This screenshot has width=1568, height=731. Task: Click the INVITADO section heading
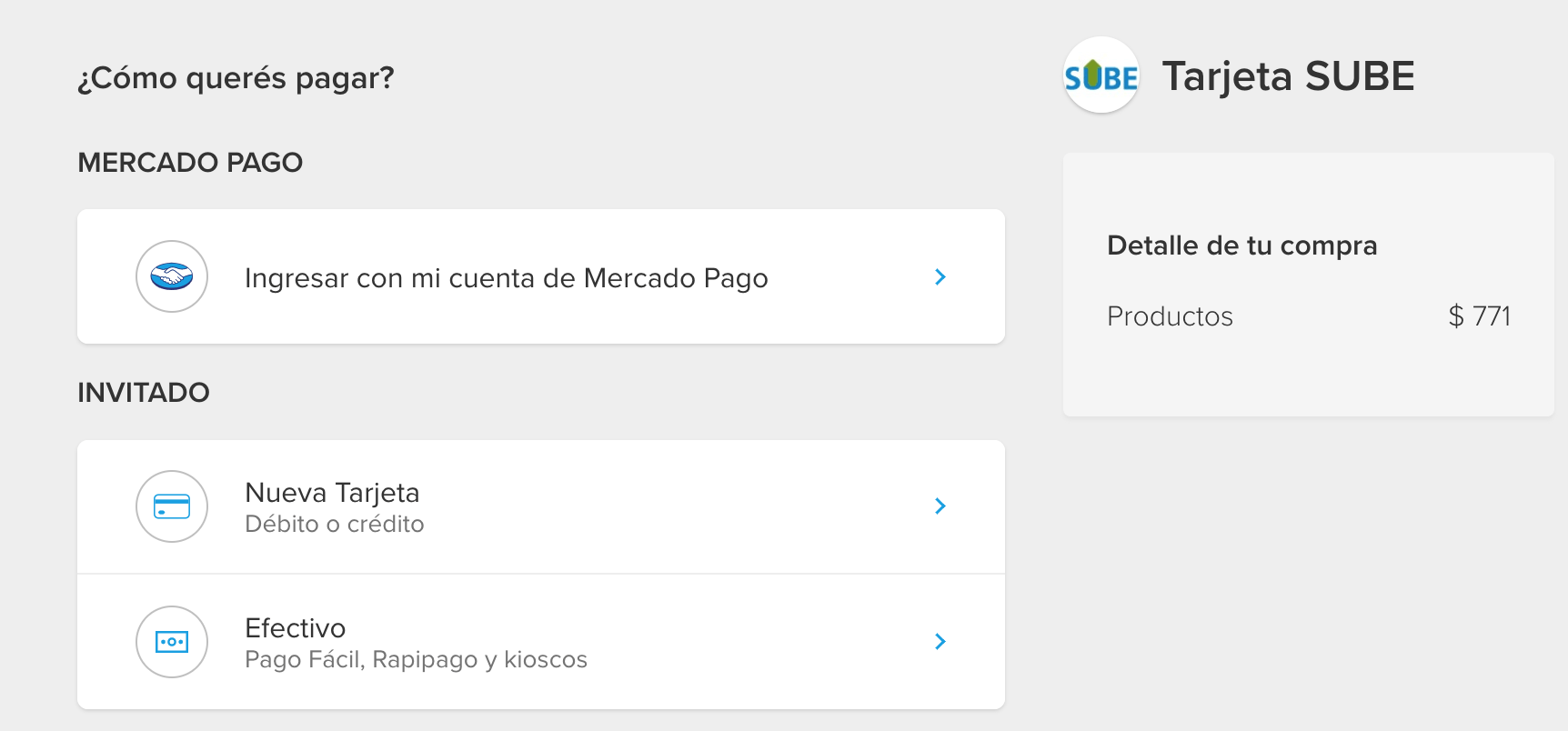point(144,393)
